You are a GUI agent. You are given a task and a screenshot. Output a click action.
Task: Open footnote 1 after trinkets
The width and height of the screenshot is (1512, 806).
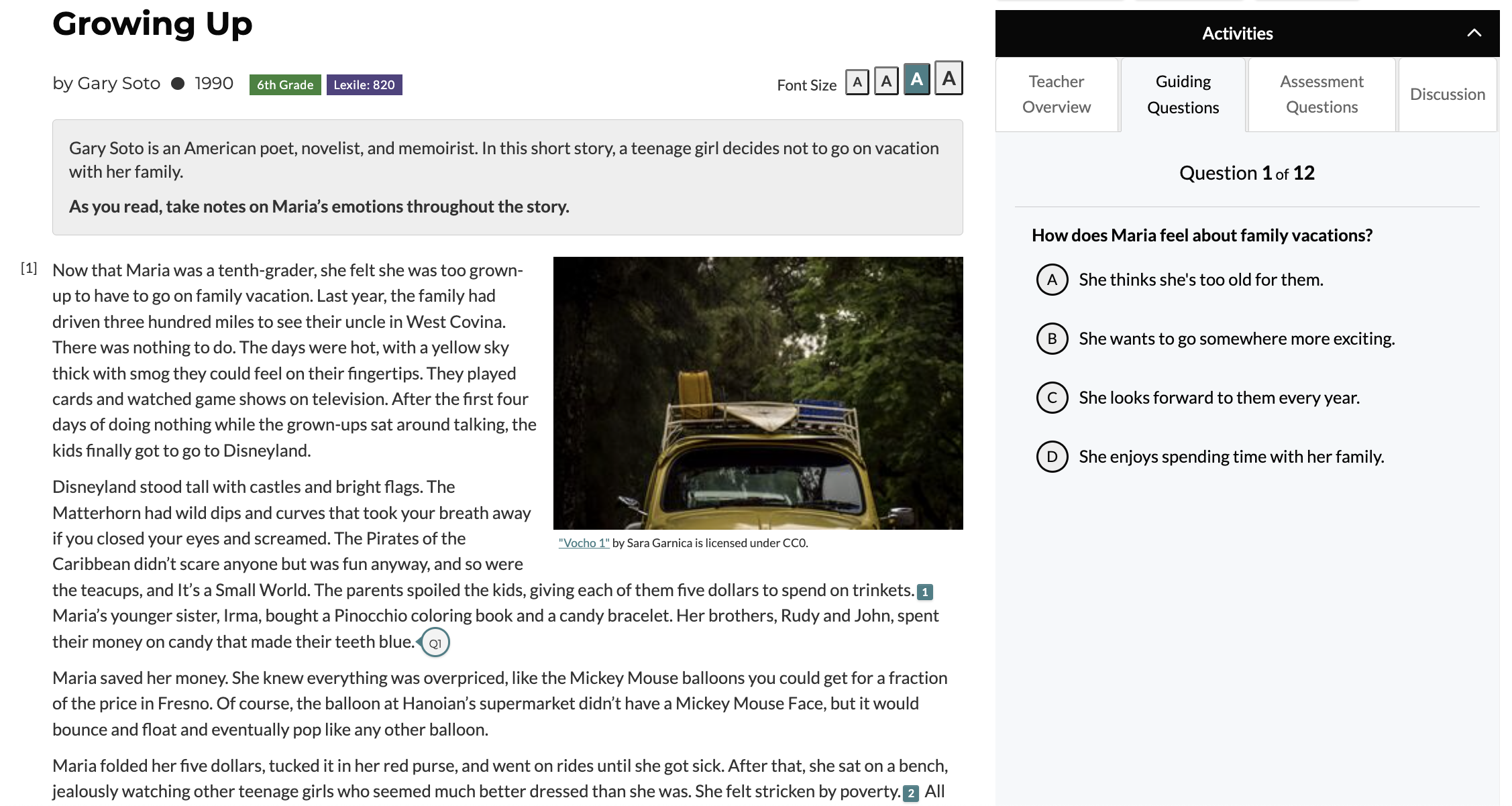(x=925, y=592)
